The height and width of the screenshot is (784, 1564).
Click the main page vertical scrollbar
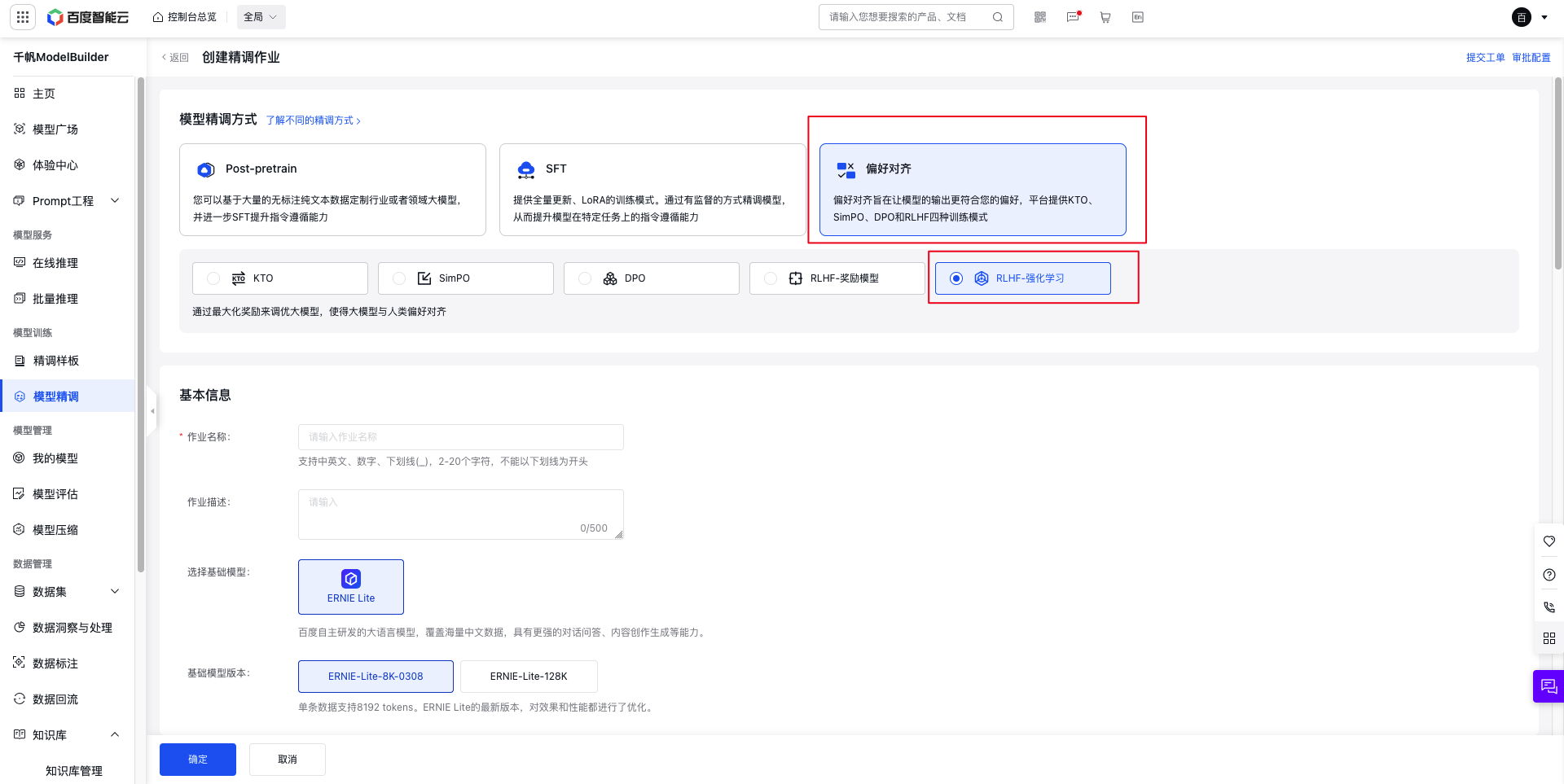tap(1557, 173)
